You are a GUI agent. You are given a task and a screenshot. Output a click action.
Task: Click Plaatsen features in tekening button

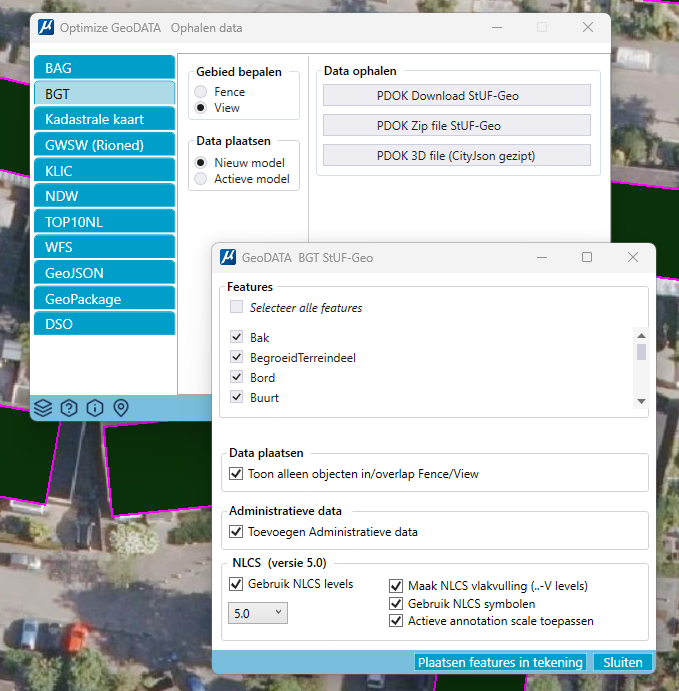click(x=500, y=662)
